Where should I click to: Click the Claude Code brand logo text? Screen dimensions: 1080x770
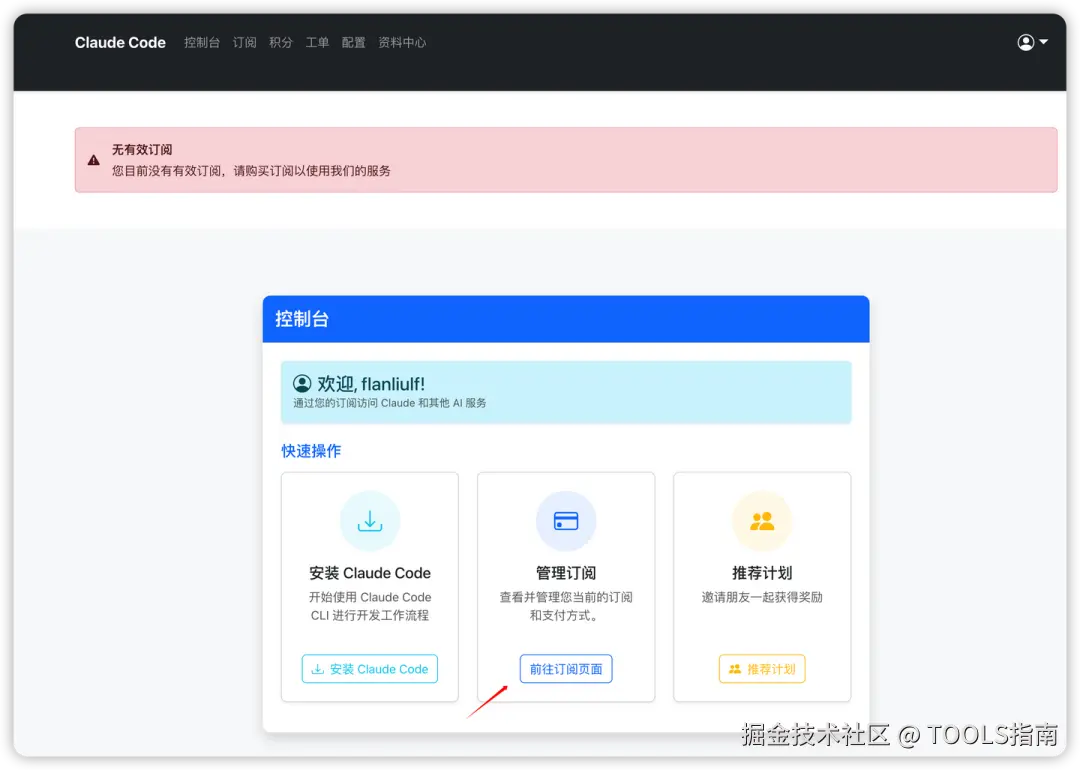pos(120,43)
